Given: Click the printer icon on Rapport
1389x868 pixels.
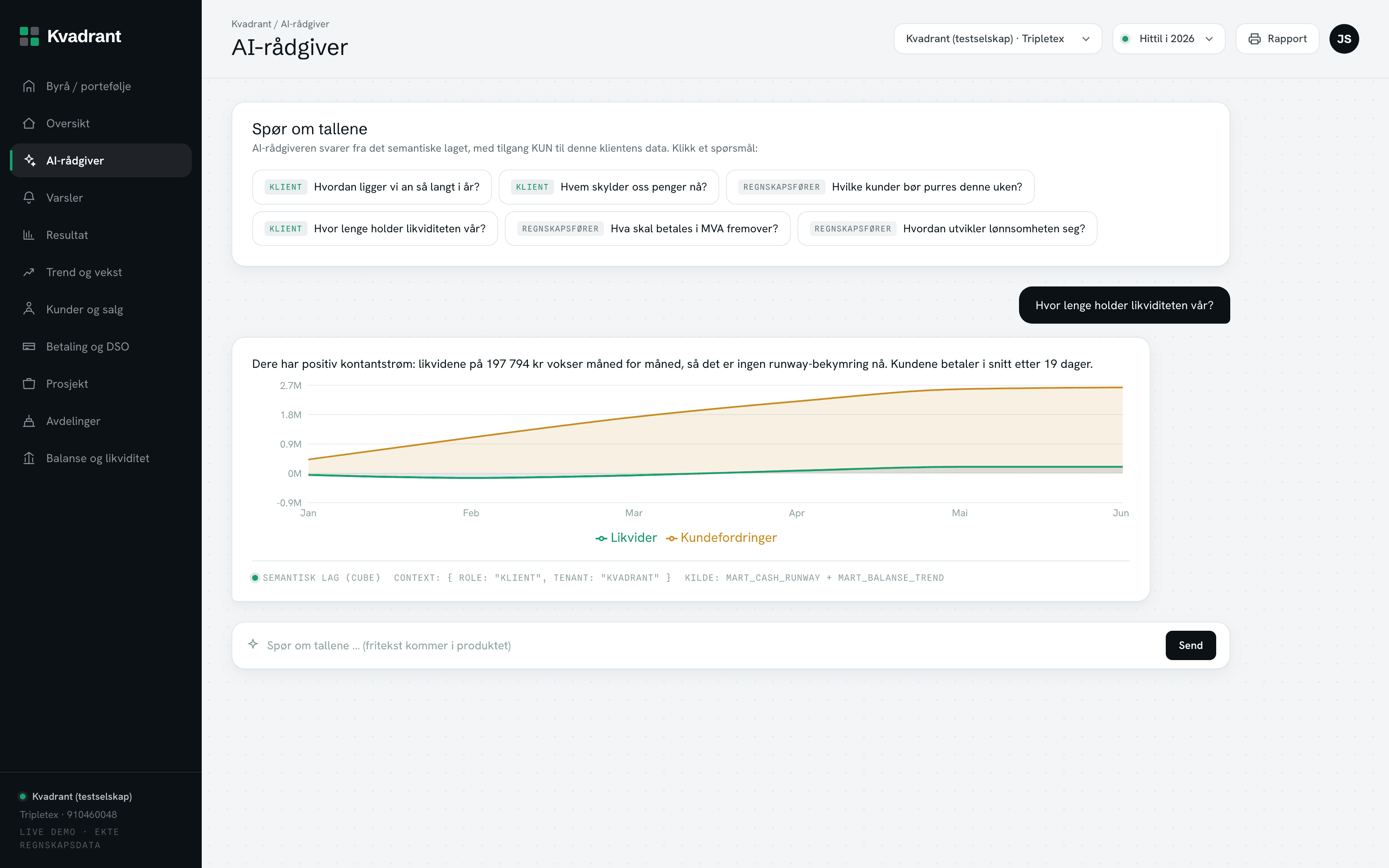Looking at the screenshot, I should [x=1255, y=39].
